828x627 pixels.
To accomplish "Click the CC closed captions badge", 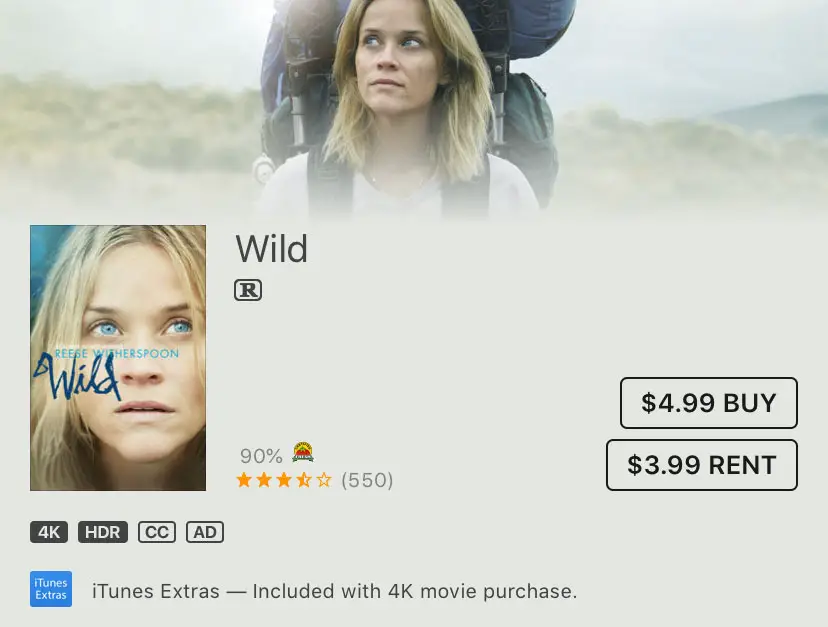I will coord(157,532).
